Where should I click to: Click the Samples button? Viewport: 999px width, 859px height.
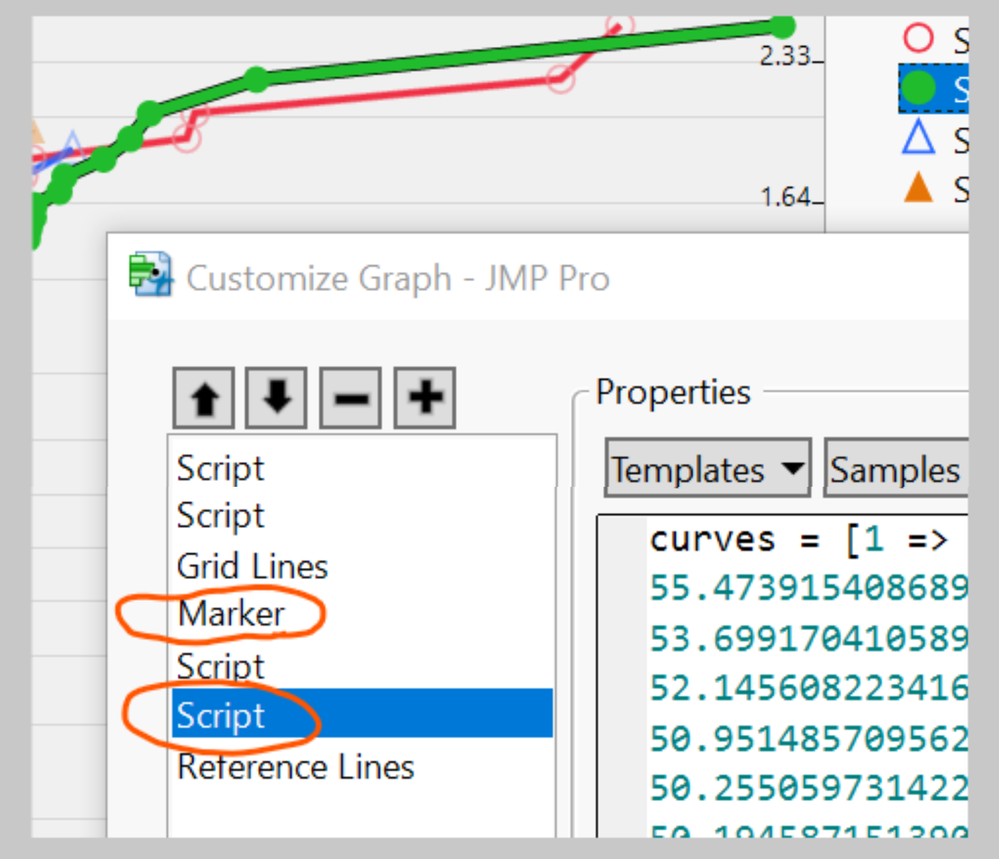click(x=897, y=468)
